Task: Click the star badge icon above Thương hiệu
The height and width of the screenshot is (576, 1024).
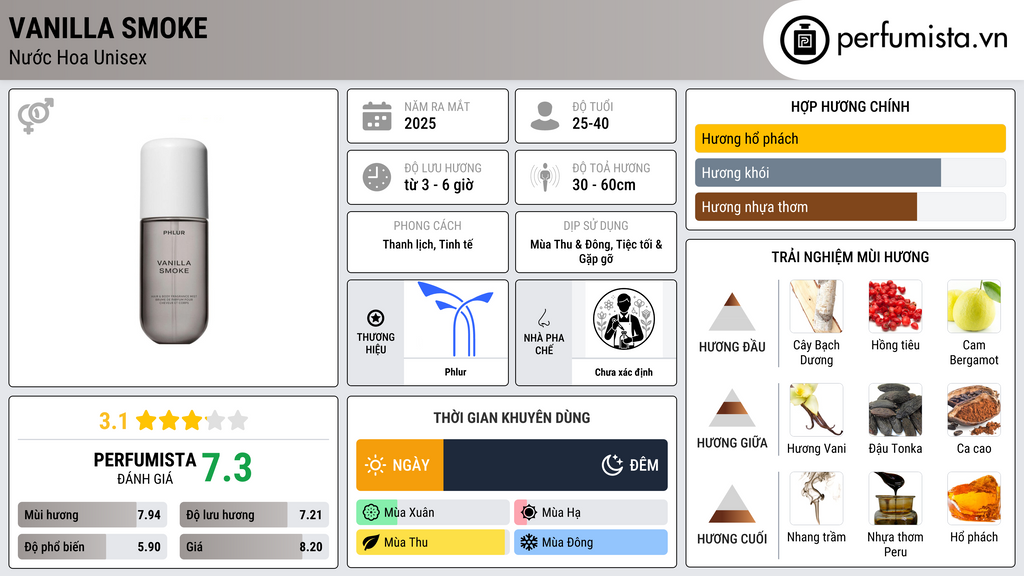Action: 376,318
